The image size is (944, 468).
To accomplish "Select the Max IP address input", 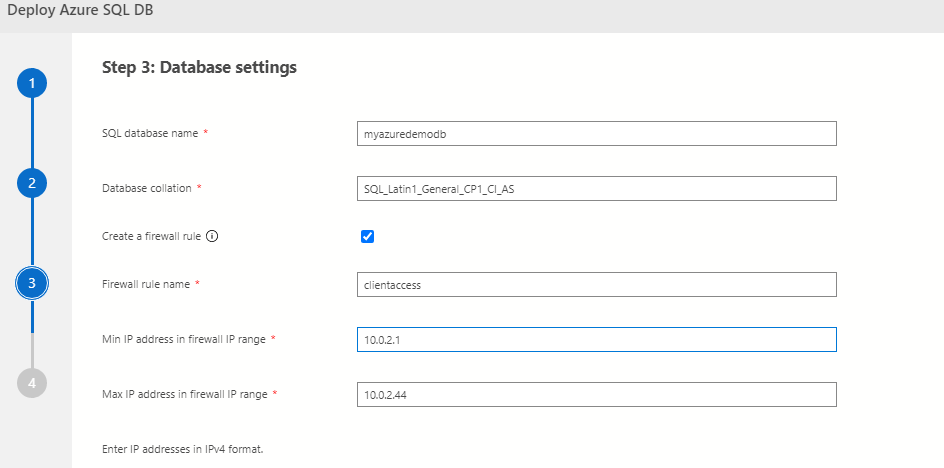I will pos(596,395).
